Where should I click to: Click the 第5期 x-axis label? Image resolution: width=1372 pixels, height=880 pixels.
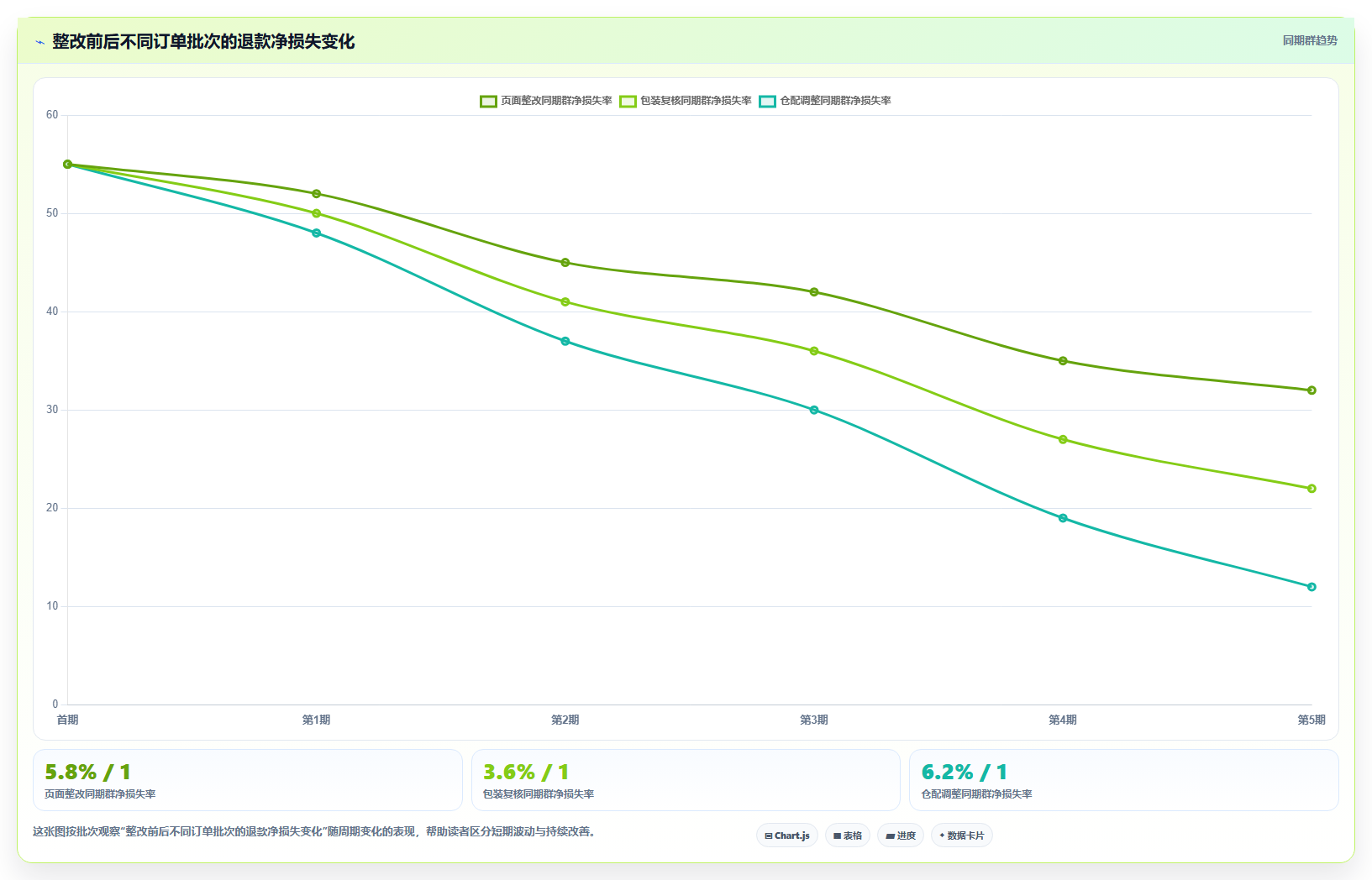pyautogui.click(x=1312, y=720)
